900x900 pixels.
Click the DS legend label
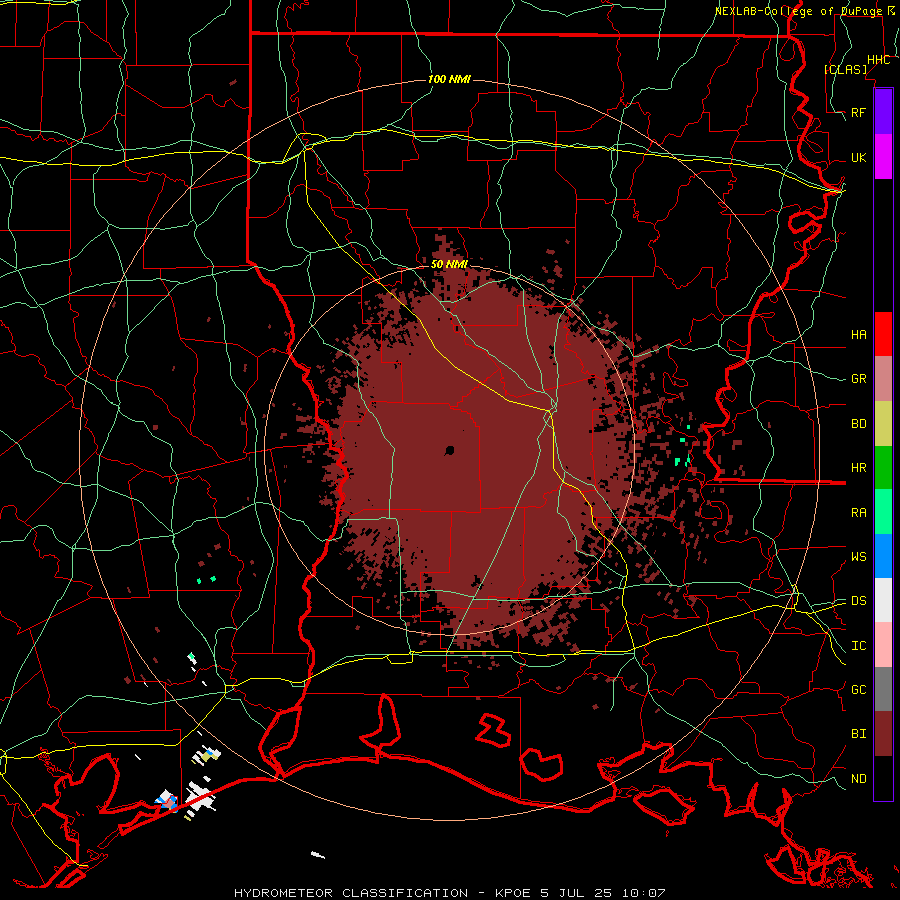859,601
